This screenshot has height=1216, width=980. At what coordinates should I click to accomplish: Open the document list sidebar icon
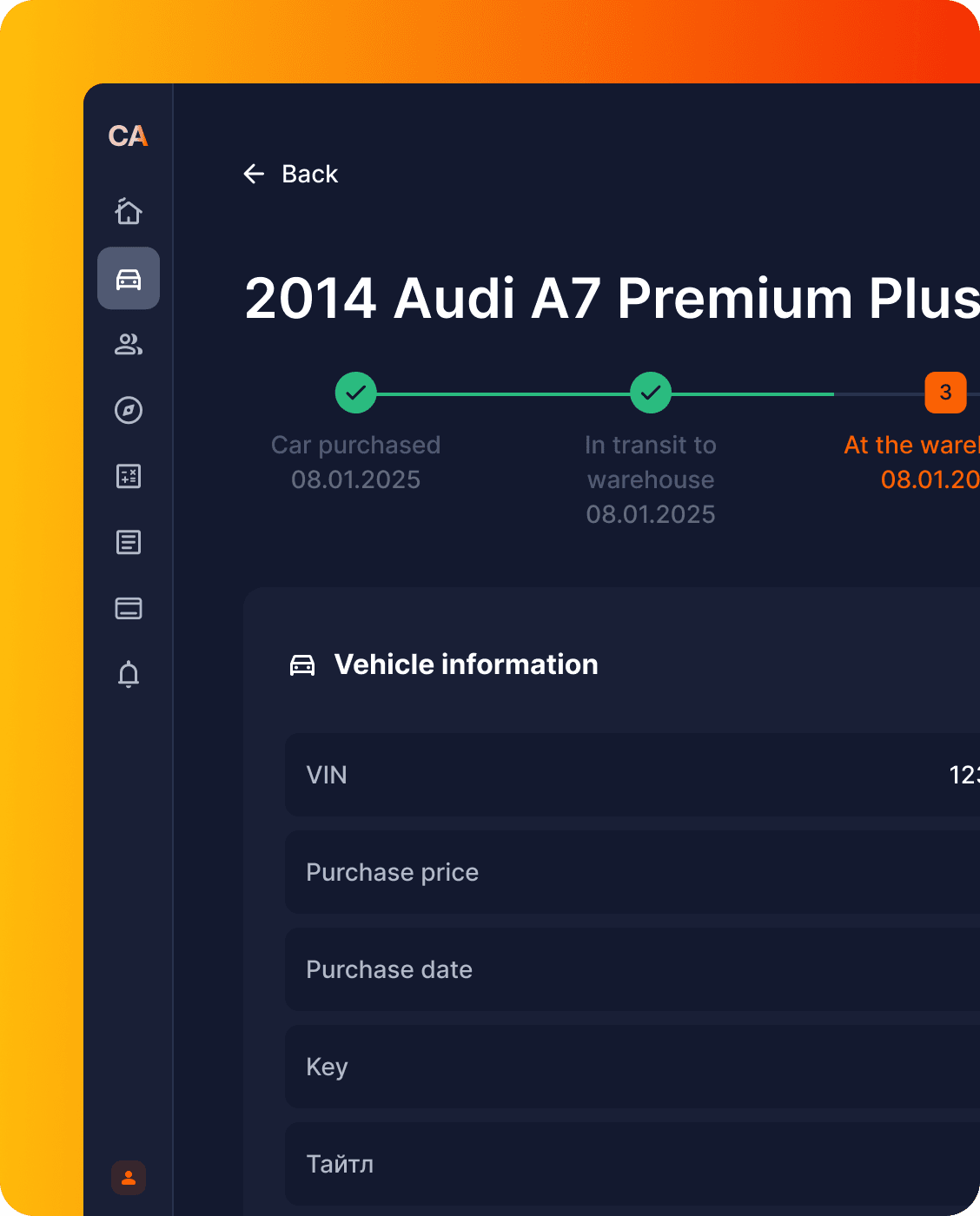pos(129,543)
